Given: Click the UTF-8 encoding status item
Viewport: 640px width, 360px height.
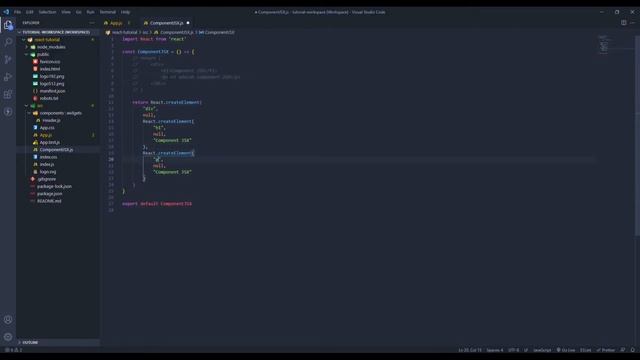Looking at the screenshot, I should pyautogui.click(x=514, y=350).
